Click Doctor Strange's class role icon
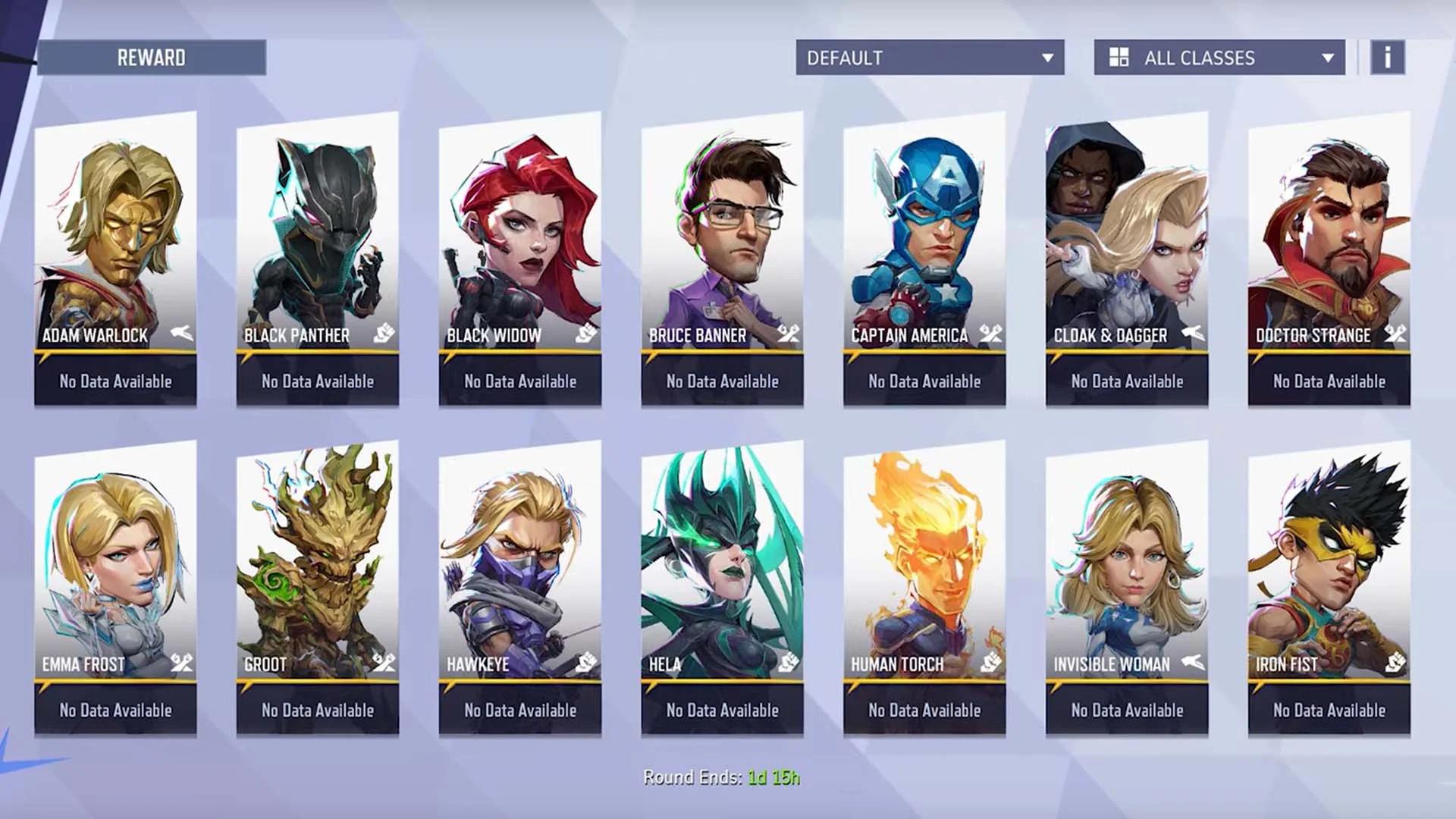This screenshot has width=1456, height=819. click(x=1395, y=333)
